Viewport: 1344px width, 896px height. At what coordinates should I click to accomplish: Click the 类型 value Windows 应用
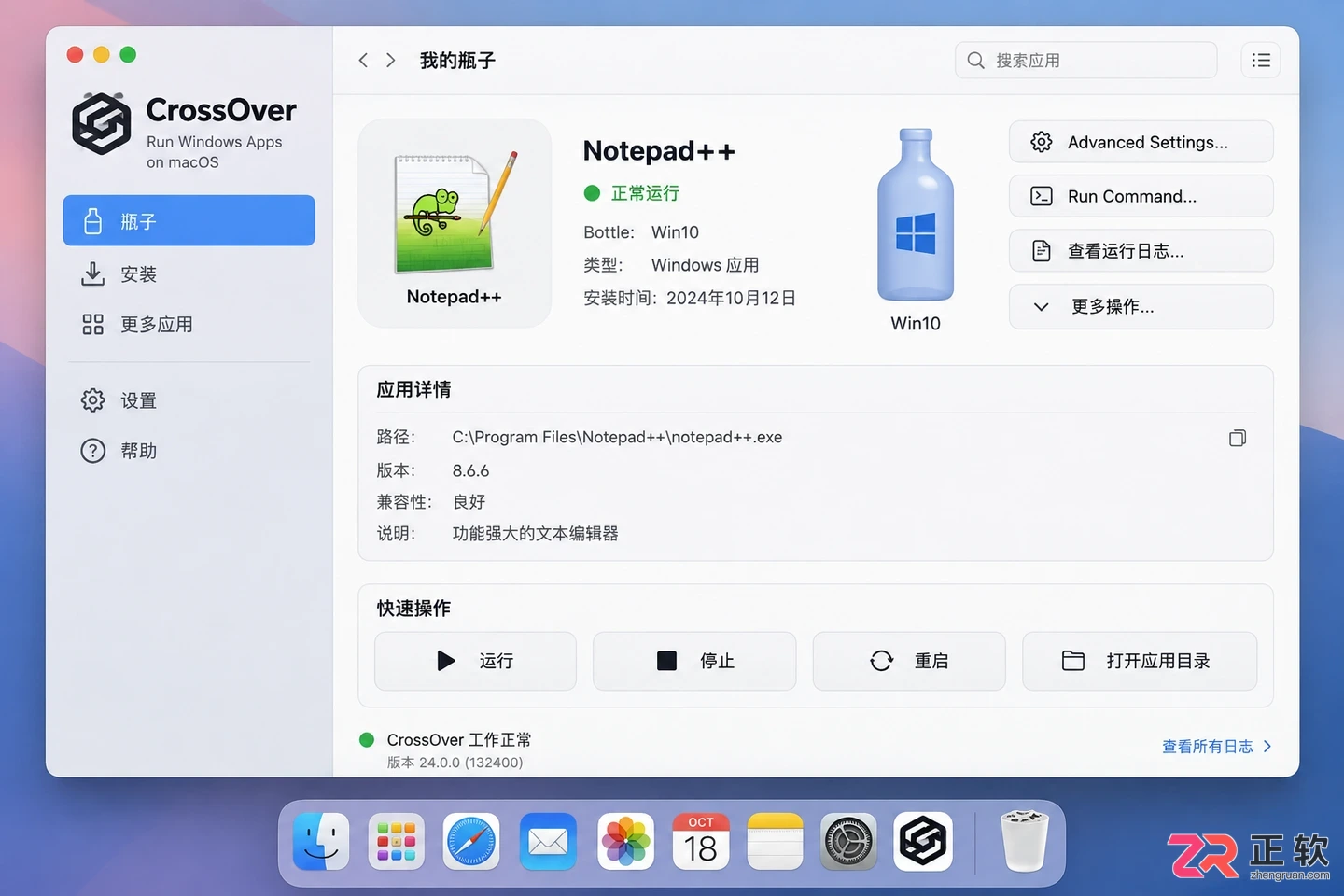coord(705,265)
